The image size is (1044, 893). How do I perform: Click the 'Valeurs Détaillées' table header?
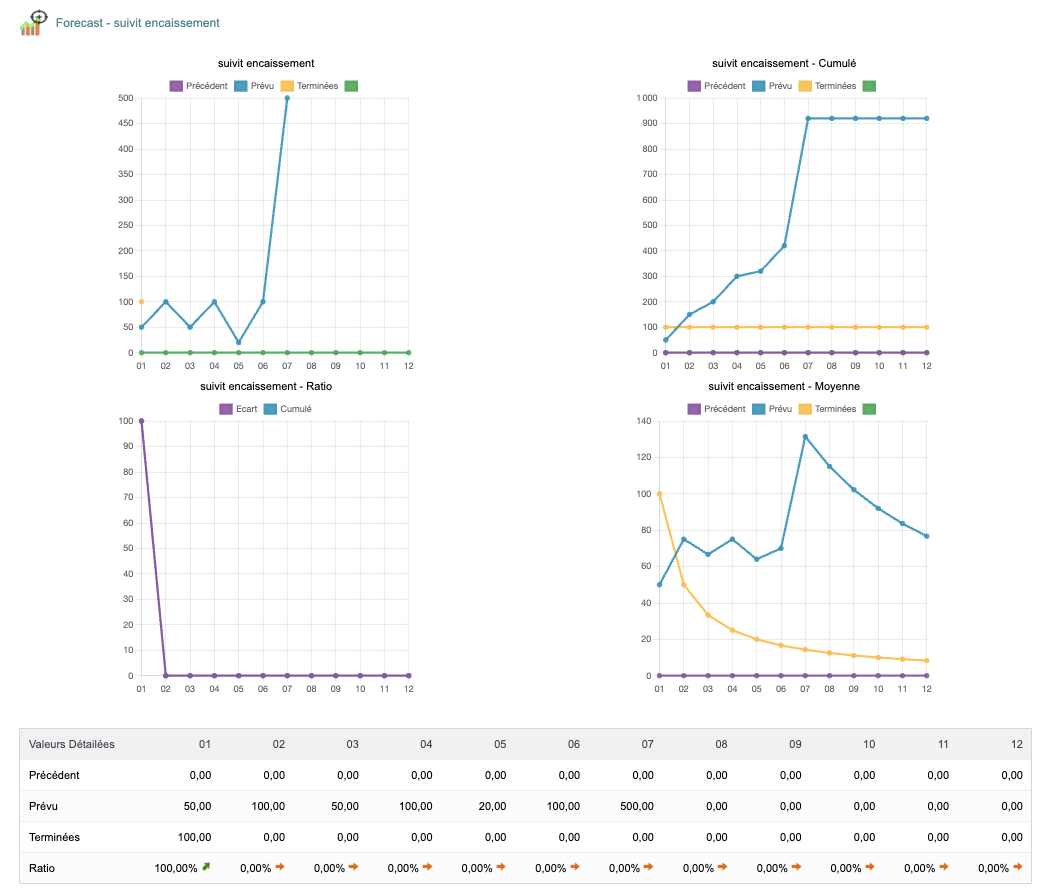72,744
